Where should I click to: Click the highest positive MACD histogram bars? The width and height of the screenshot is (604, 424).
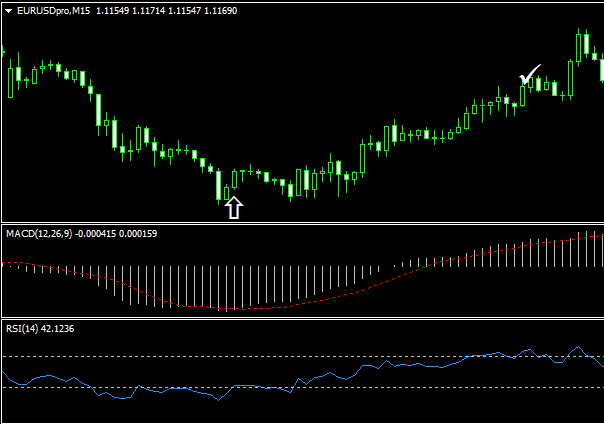point(592,250)
